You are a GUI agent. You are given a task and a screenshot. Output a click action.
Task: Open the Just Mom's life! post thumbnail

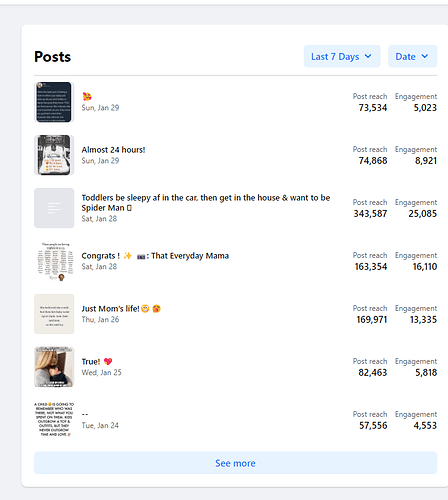point(54,314)
